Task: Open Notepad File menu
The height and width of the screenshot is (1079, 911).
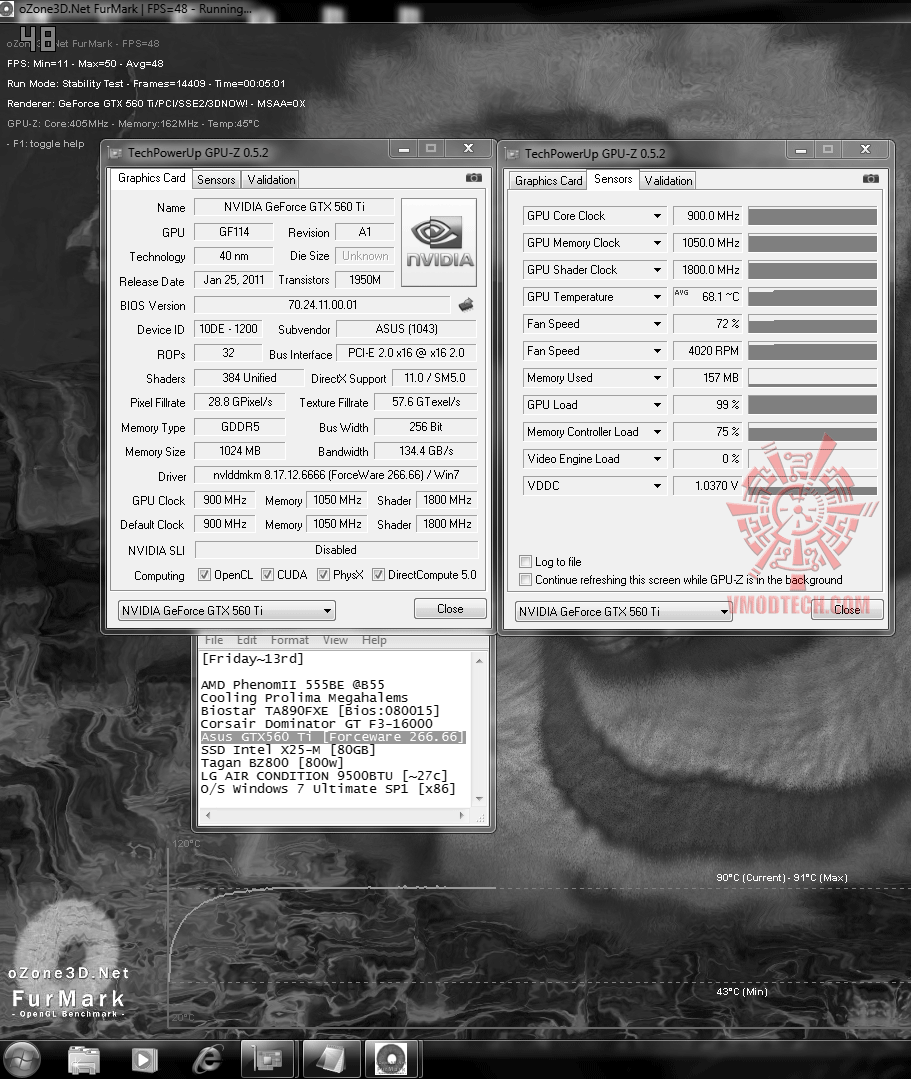Action: tap(214, 640)
